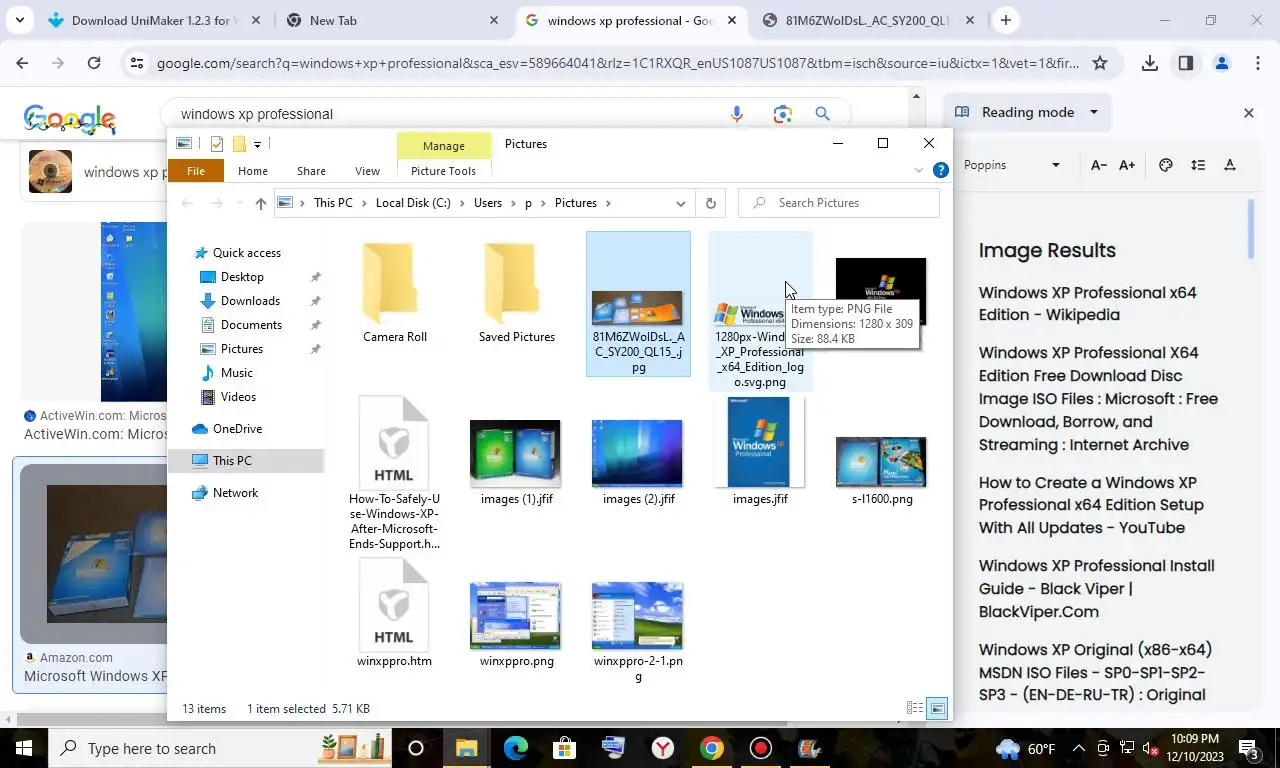The height and width of the screenshot is (768, 1280).
Task: Open Chrome tab search dropdown arrow
Action: (20, 20)
